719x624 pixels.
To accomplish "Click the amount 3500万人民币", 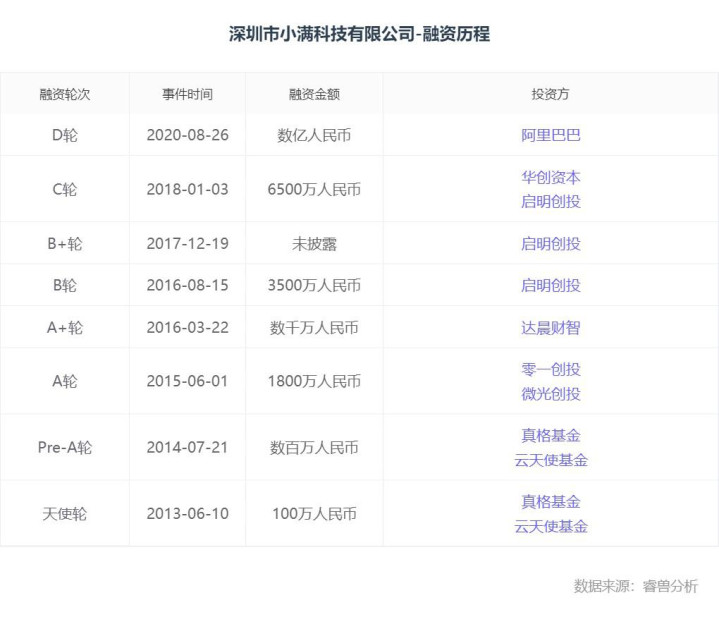I will pos(314,285).
